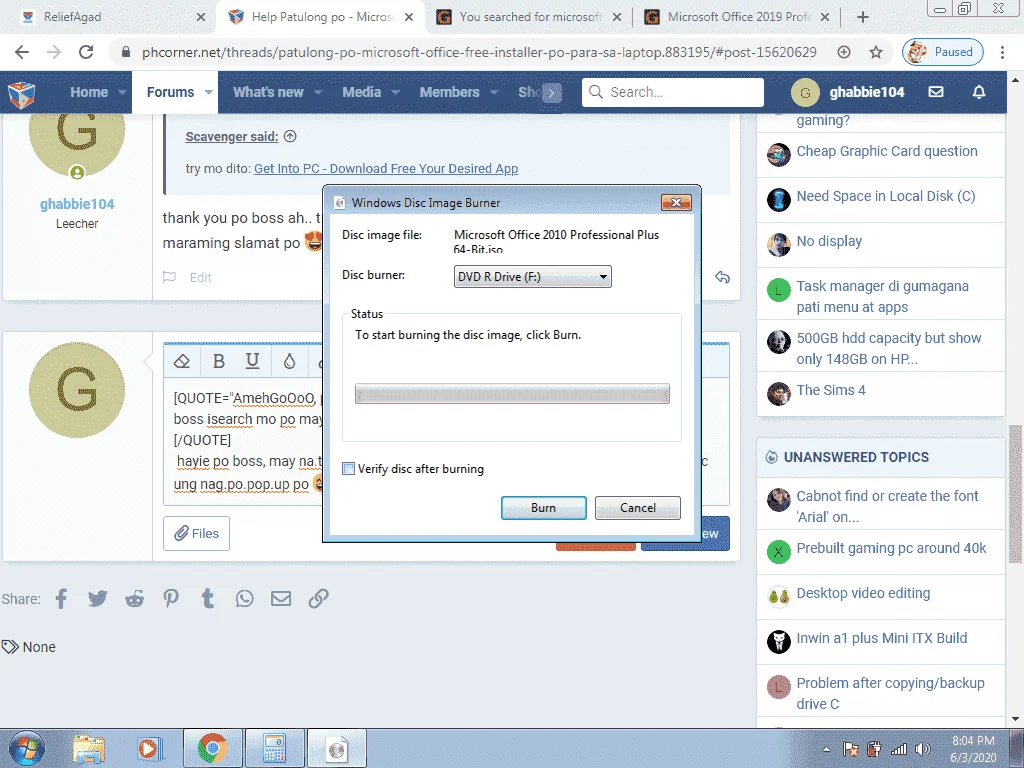Open the Home navigation item
The image size is (1024, 768).
pyautogui.click(x=89, y=93)
